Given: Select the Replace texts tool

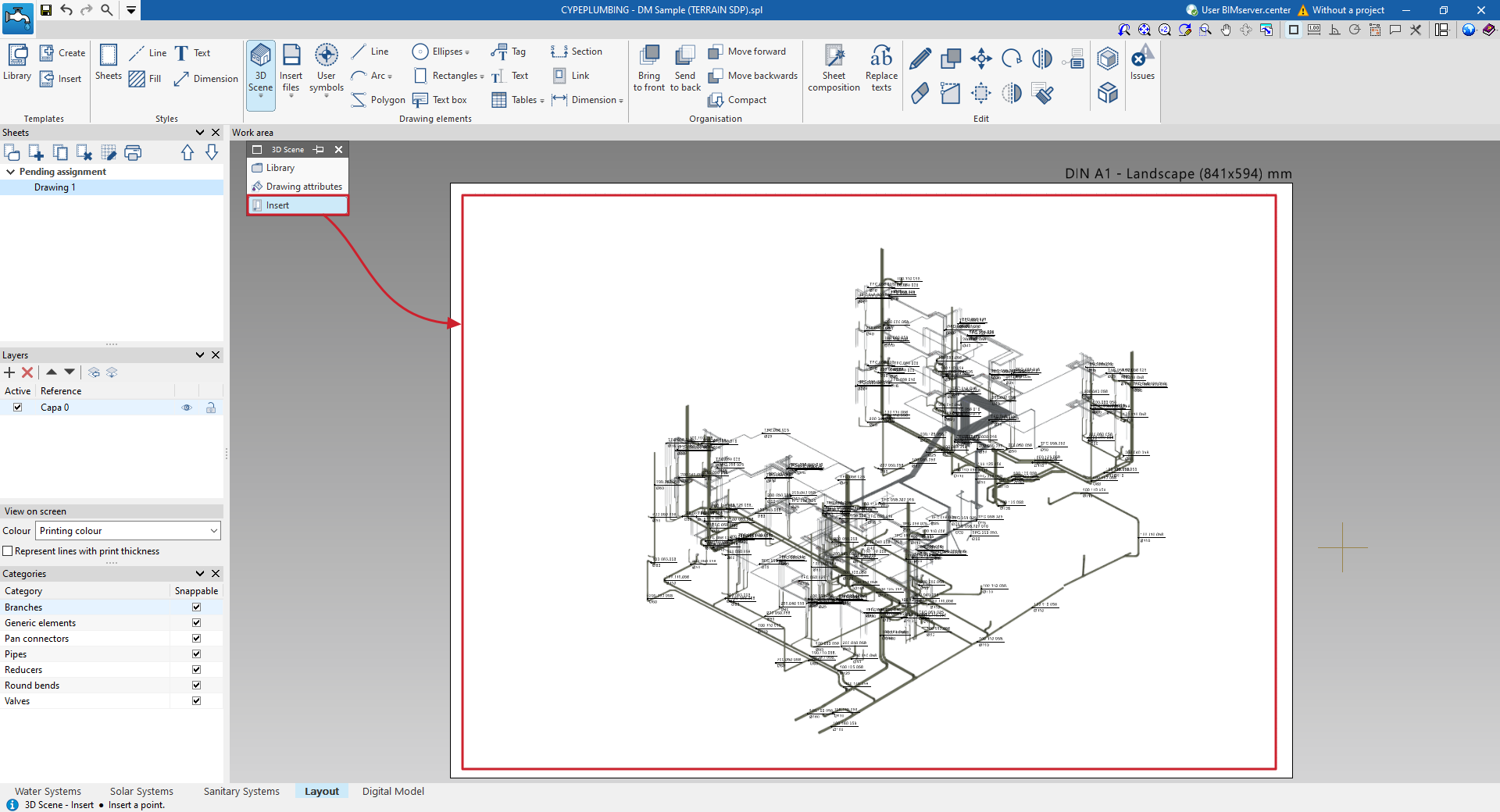Looking at the screenshot, I should click(880, 68).
